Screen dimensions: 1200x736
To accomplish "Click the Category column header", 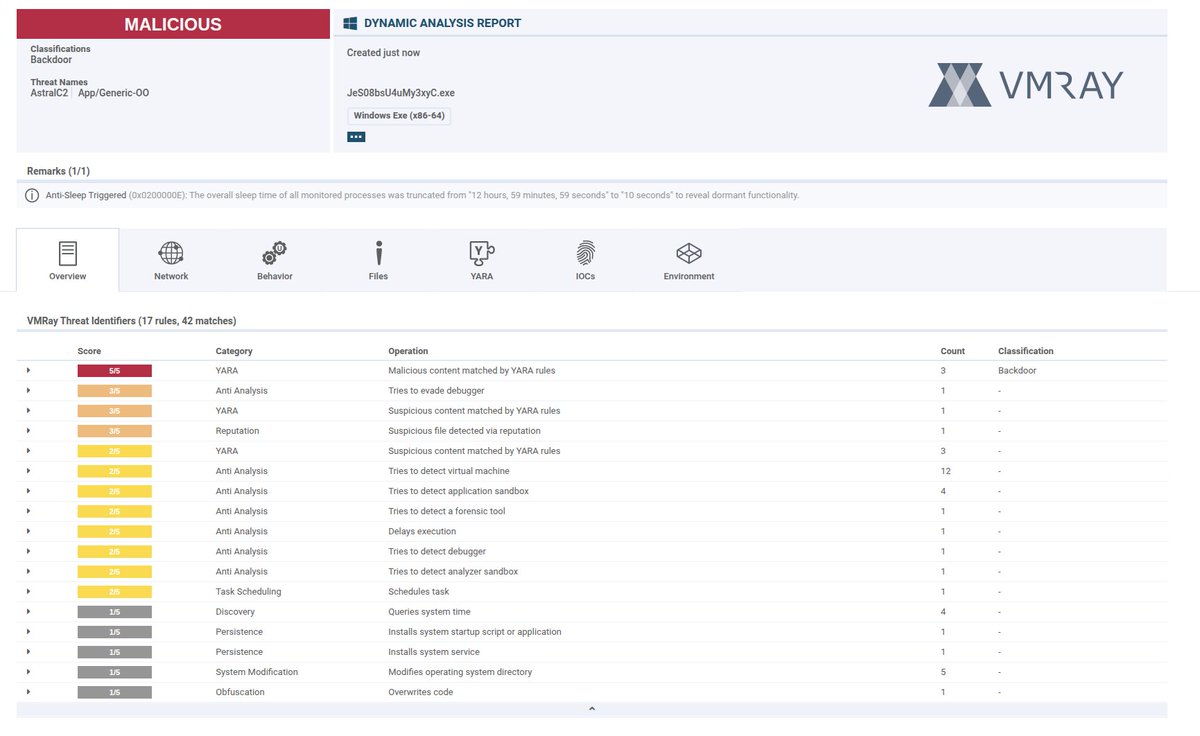I will tap(234, 351).
